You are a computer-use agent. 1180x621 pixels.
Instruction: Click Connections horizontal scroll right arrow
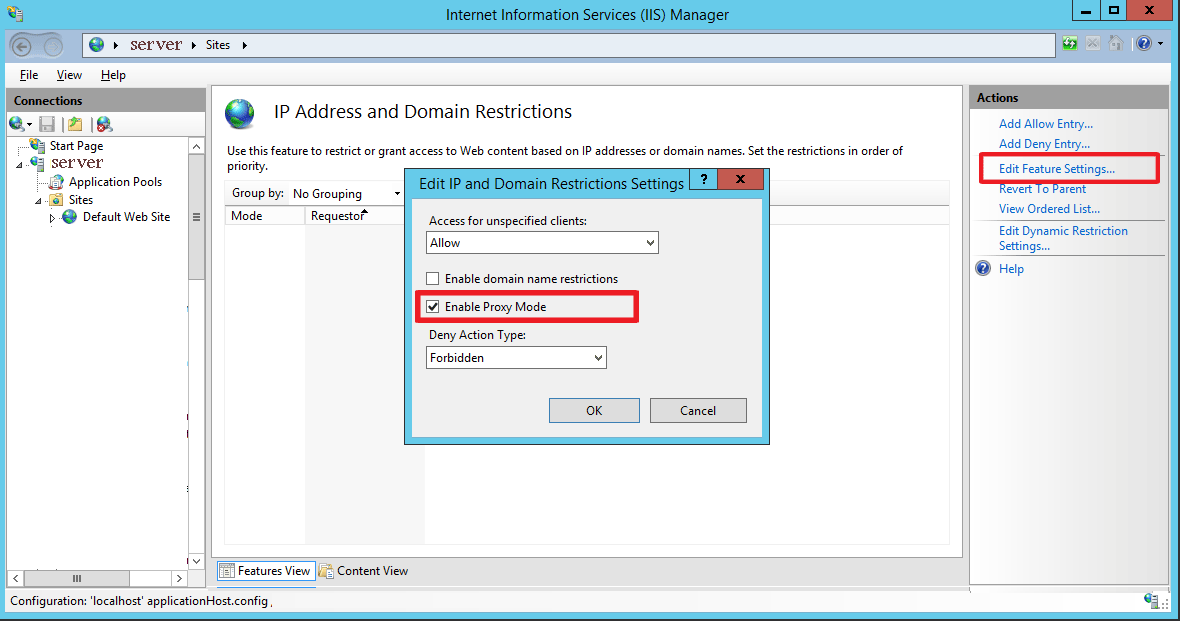(x=179, y=578)
